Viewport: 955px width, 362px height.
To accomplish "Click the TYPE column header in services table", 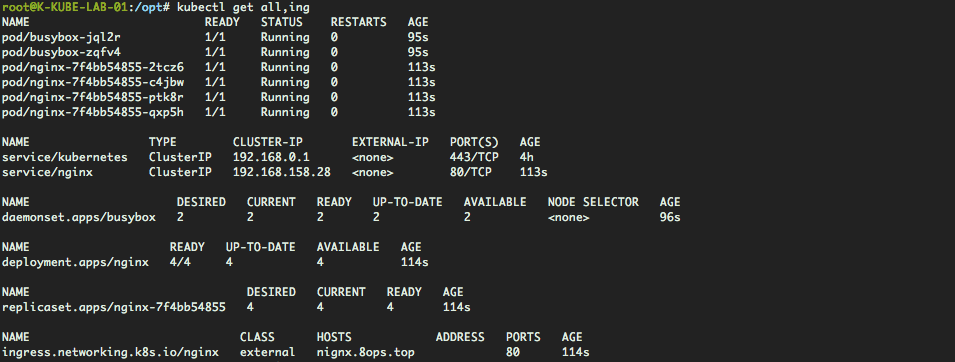I will [x=163, y=142].
